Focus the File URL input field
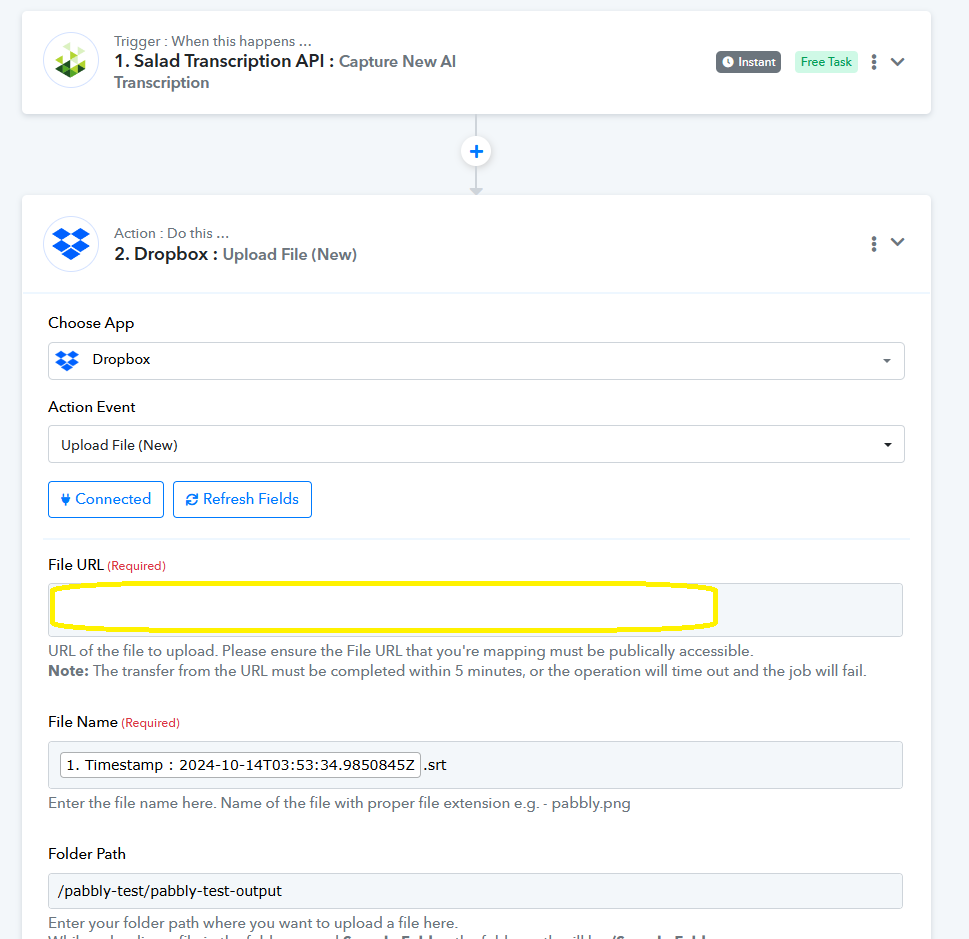The width and height of the screenshot is (969, 939). (x=475, y=610)
